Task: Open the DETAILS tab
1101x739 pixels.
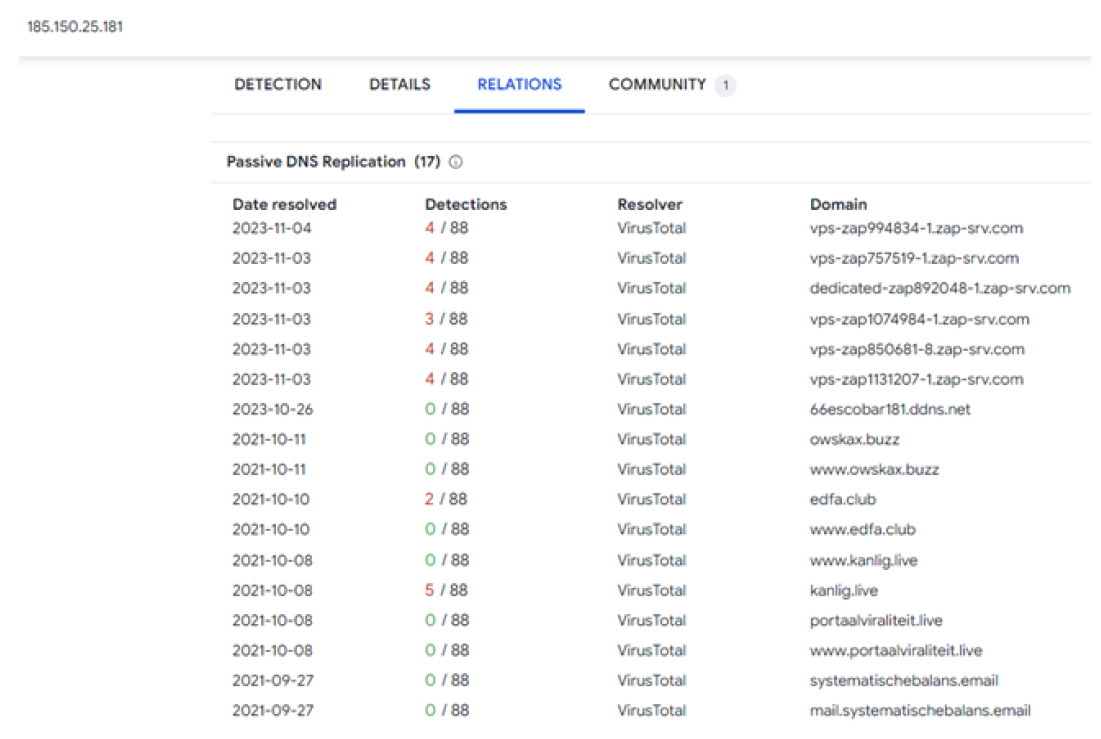Action: [x=399, y=85]
